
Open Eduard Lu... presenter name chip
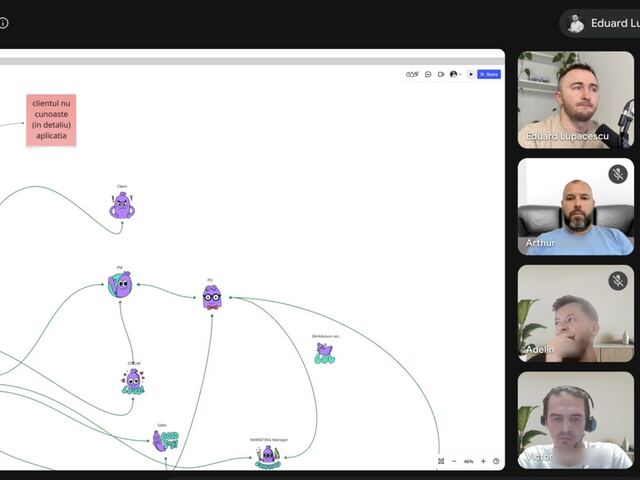tap(600, 23)
